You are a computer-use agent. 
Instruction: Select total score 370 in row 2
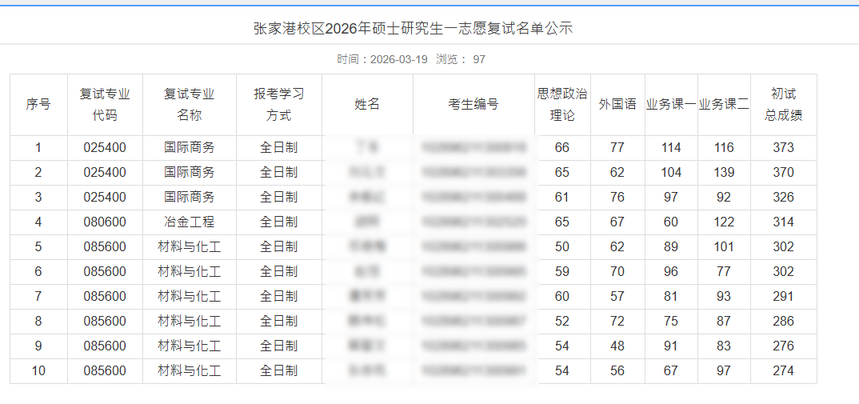pyautogui.click(x=783, y=172)
